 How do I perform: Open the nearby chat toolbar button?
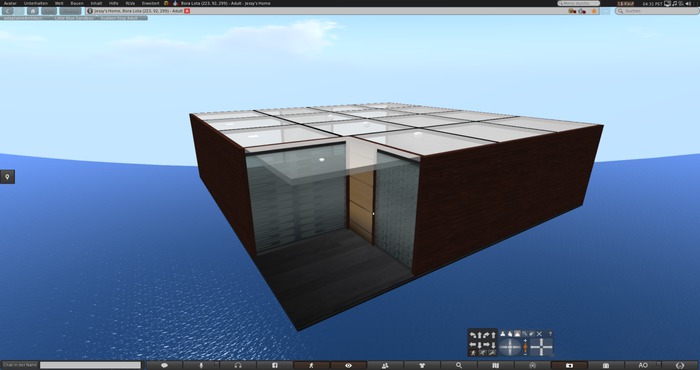164,365
